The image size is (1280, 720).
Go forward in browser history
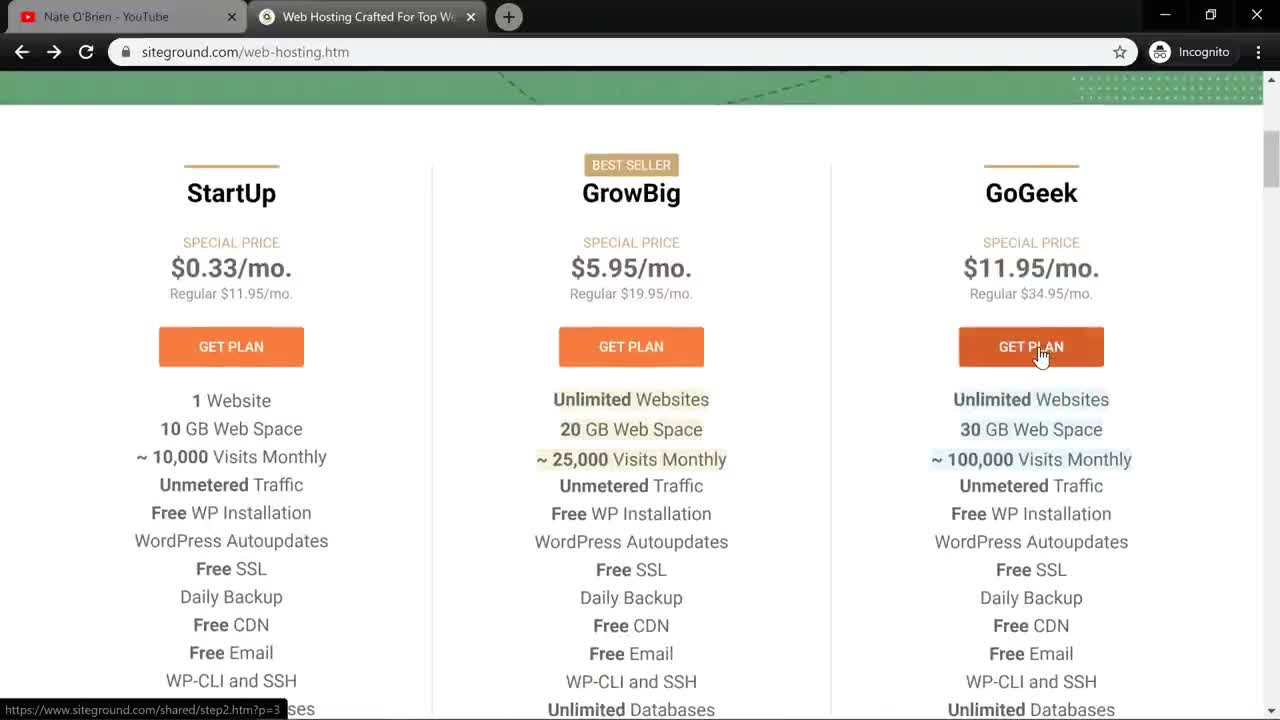tap(54, 52)
